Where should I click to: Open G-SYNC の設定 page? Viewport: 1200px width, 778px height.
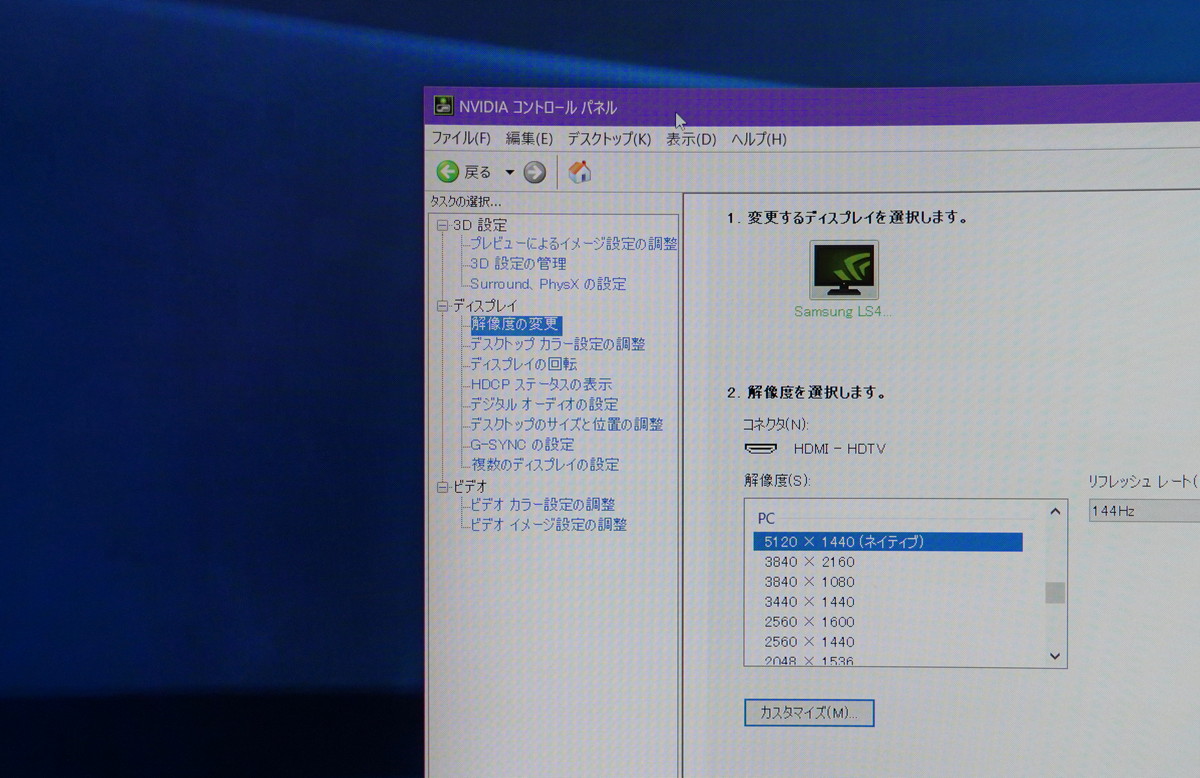[x=522, y=444]
